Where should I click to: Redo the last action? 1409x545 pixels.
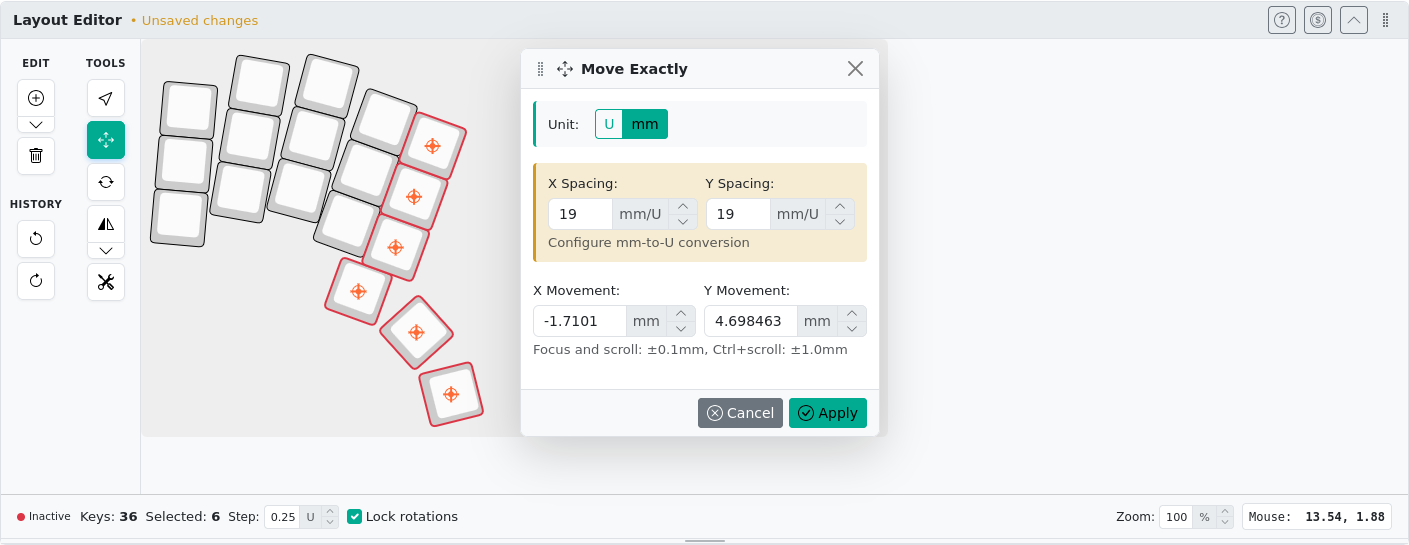[36, 281]
